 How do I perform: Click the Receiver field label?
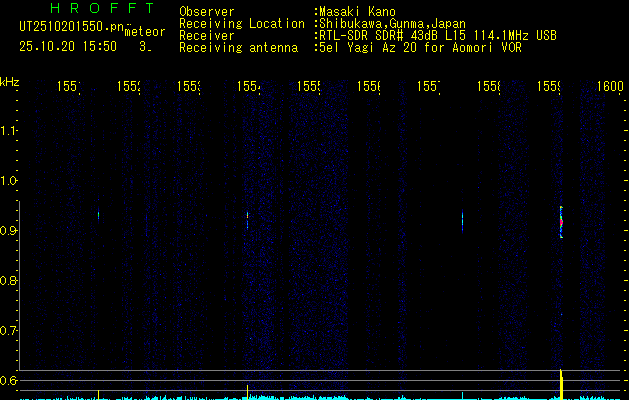[207, 36]
